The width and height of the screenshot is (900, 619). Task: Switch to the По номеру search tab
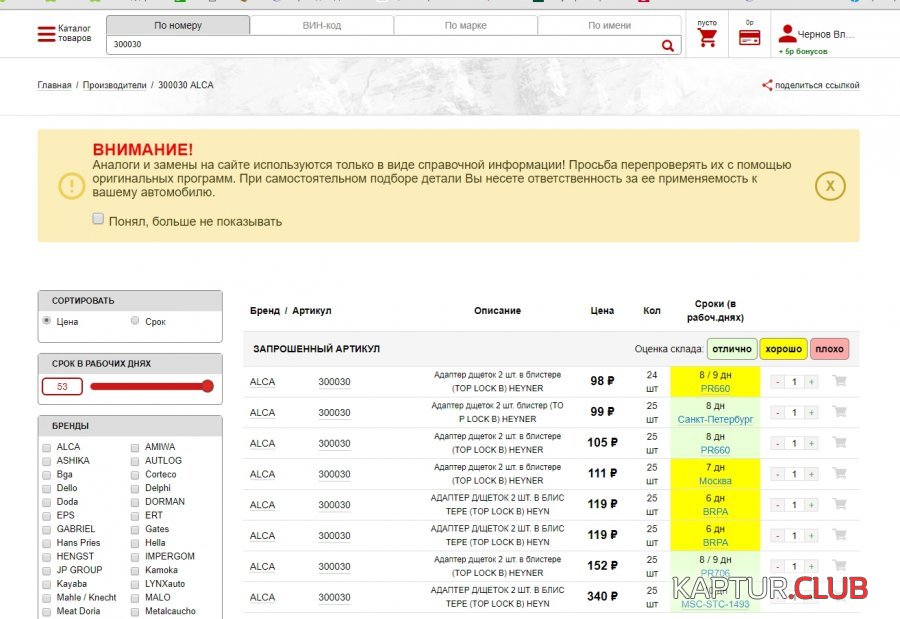[178, 25]
